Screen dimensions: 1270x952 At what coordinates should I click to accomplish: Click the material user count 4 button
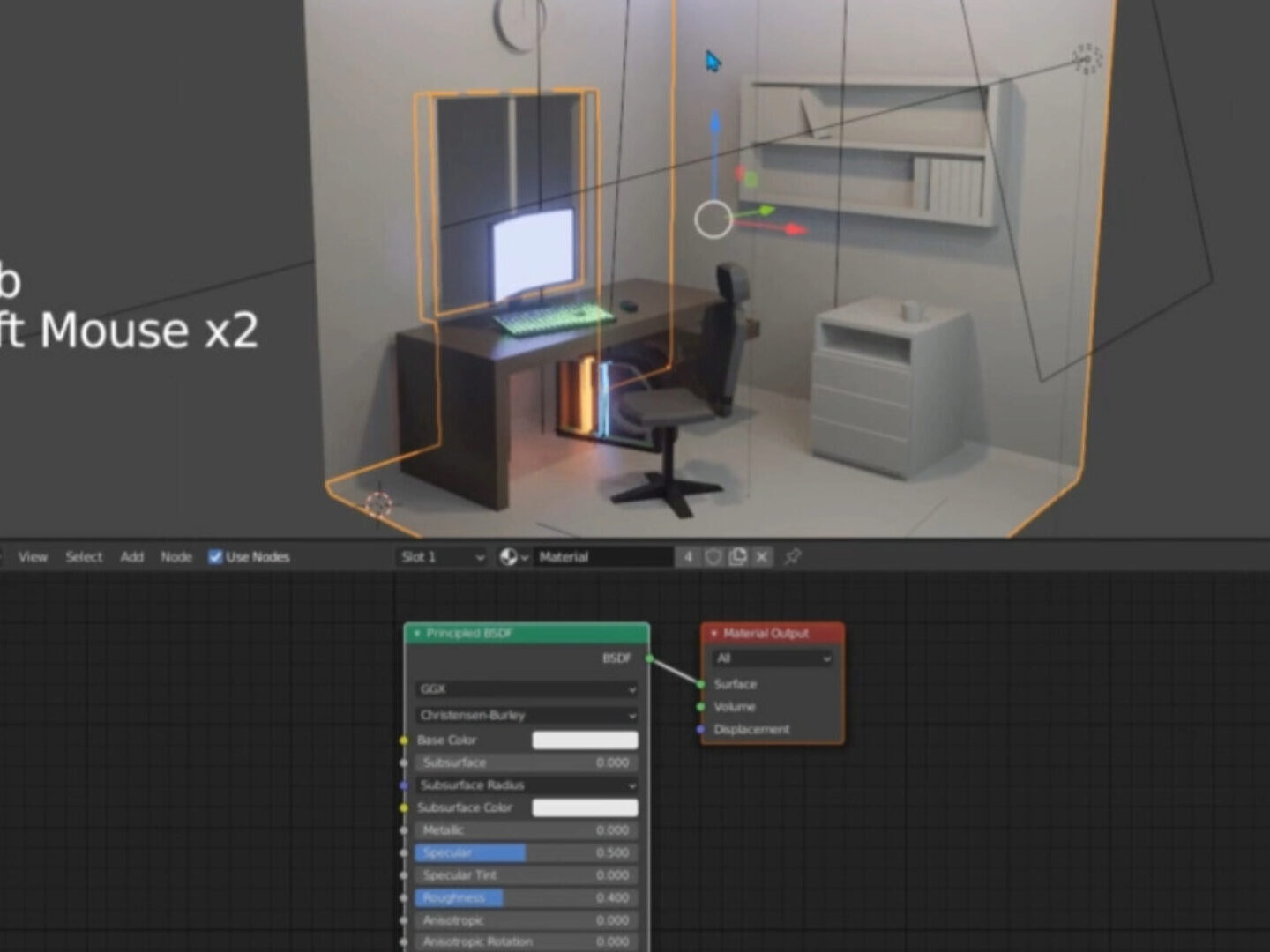[688, 557]
